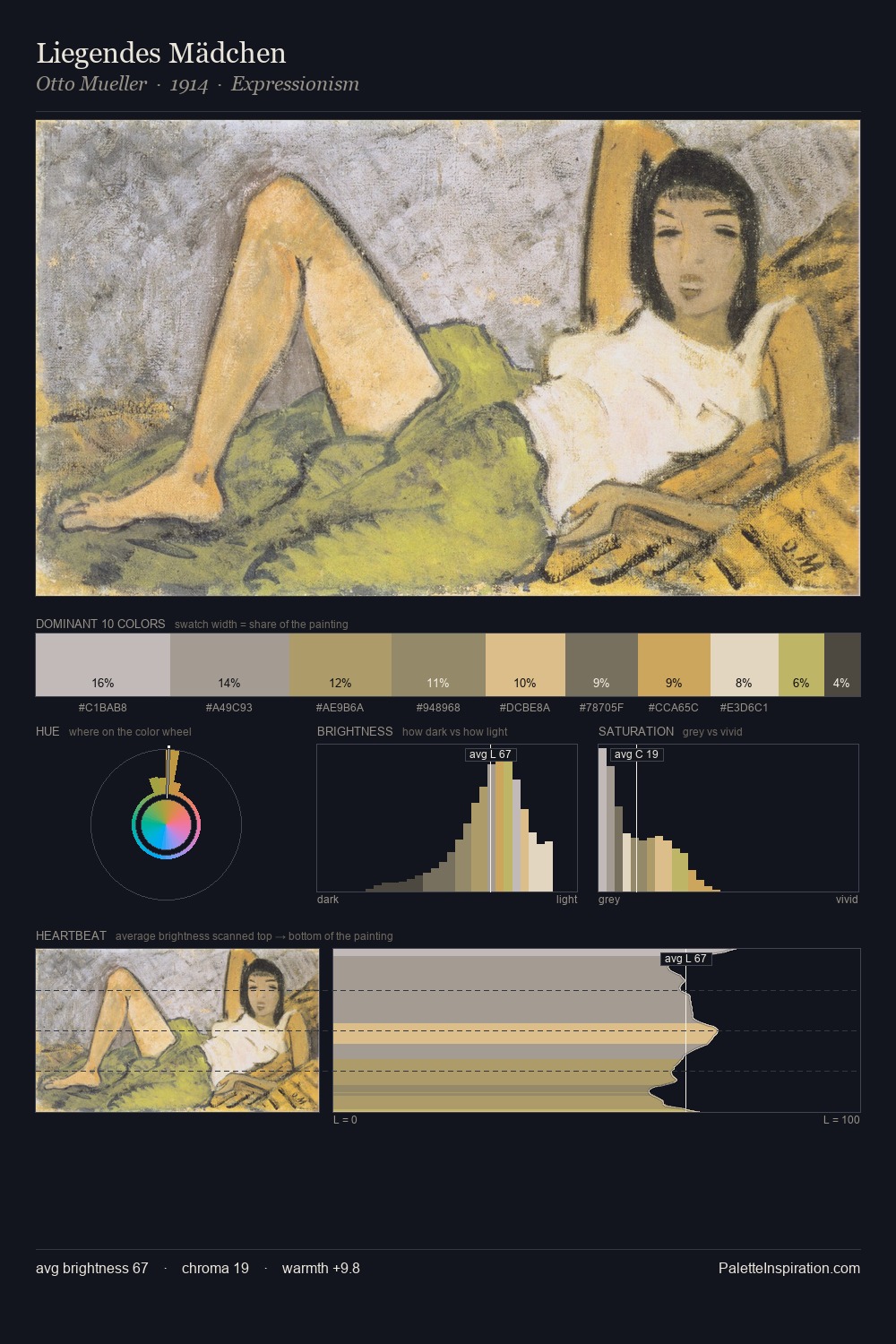The height and width of the screenshot is (1344, 896).
Task: Click the hex code #948968
Action: [x=438, y=708]
